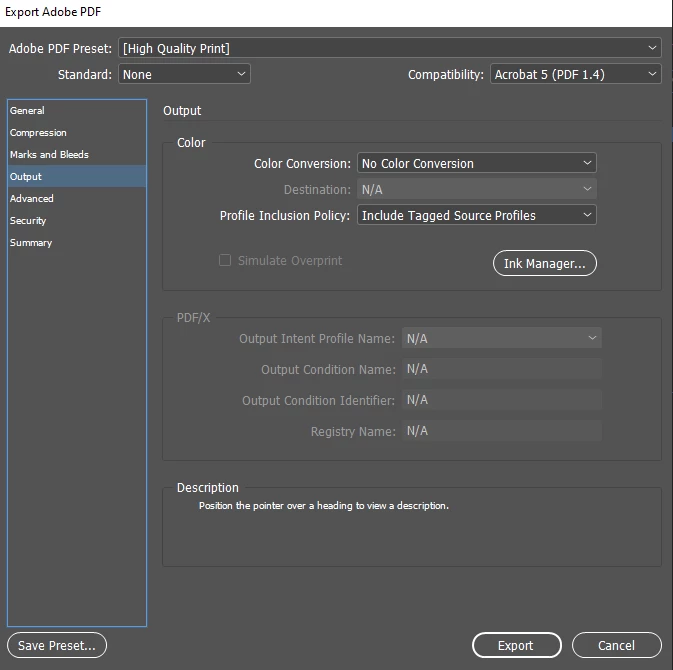Click the Output Condition Identifier field

[x=501, y=400]
